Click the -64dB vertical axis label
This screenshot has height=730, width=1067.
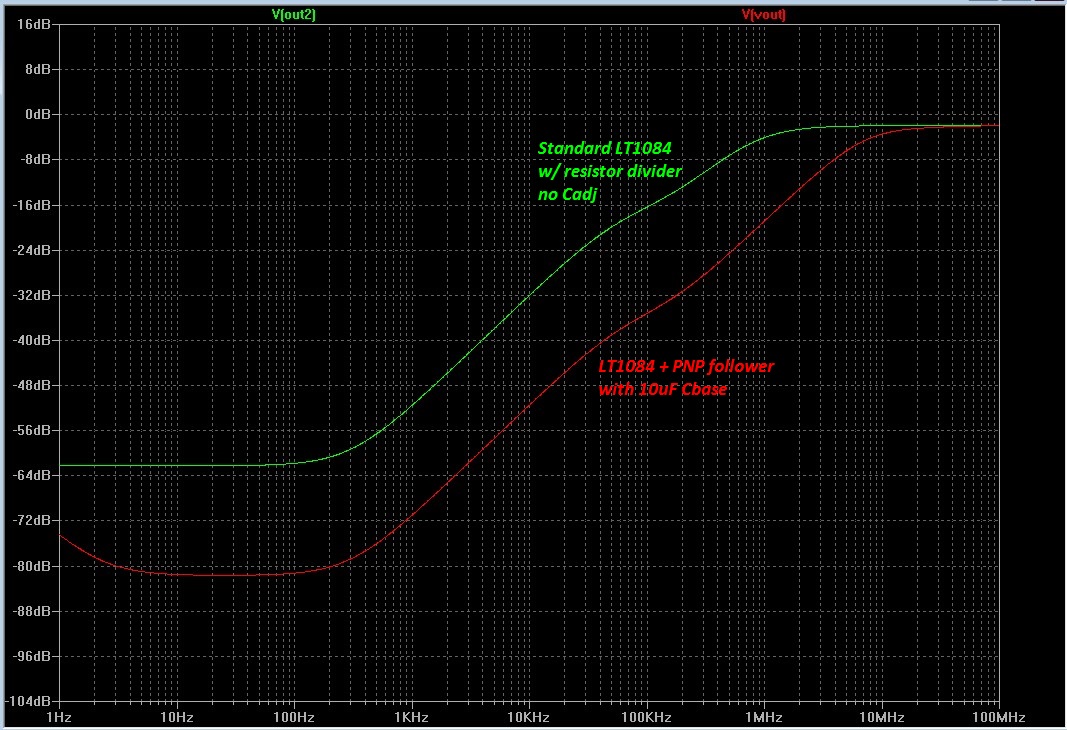click(x=32, y=475)
